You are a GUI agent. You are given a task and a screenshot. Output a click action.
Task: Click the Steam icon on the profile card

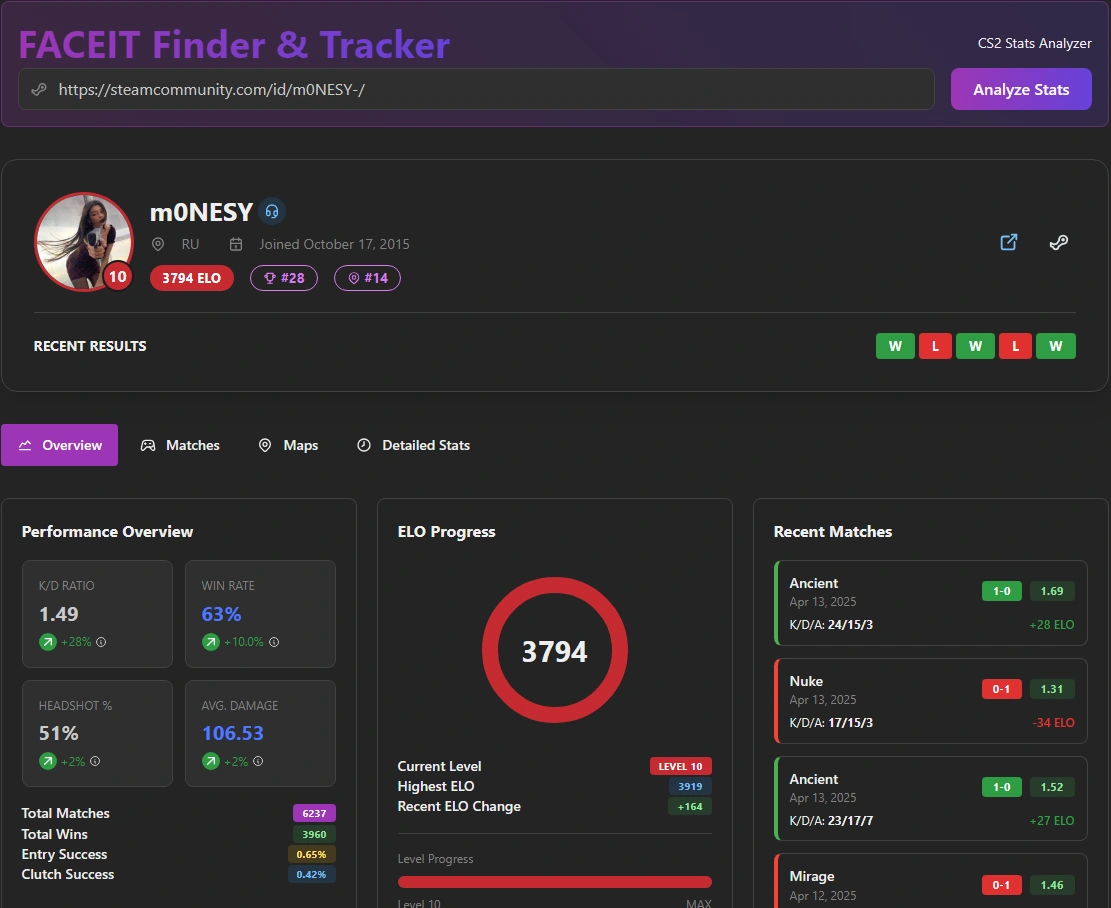click(1058, 242)
